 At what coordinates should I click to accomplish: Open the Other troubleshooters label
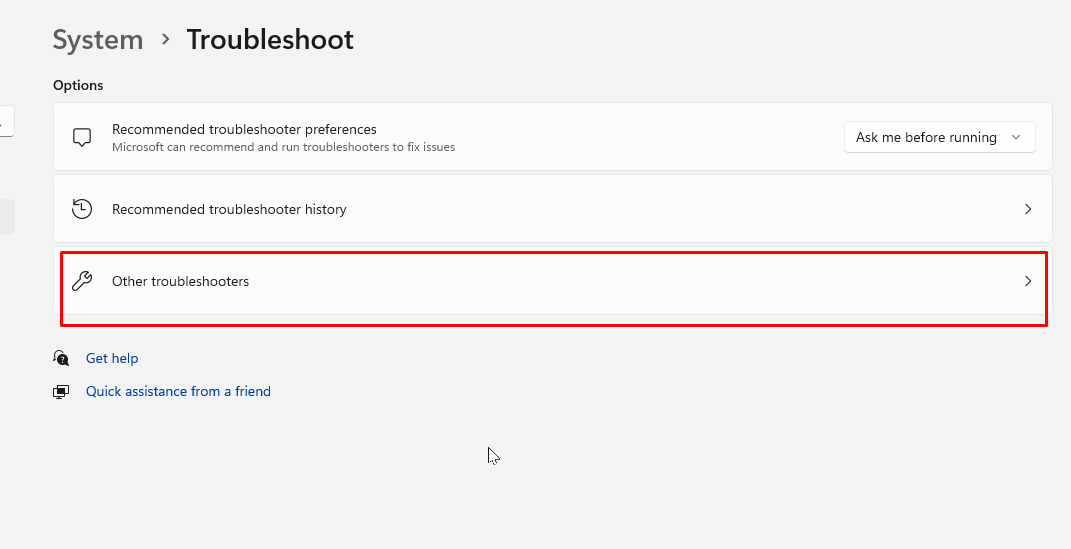[x=180, y=281]
